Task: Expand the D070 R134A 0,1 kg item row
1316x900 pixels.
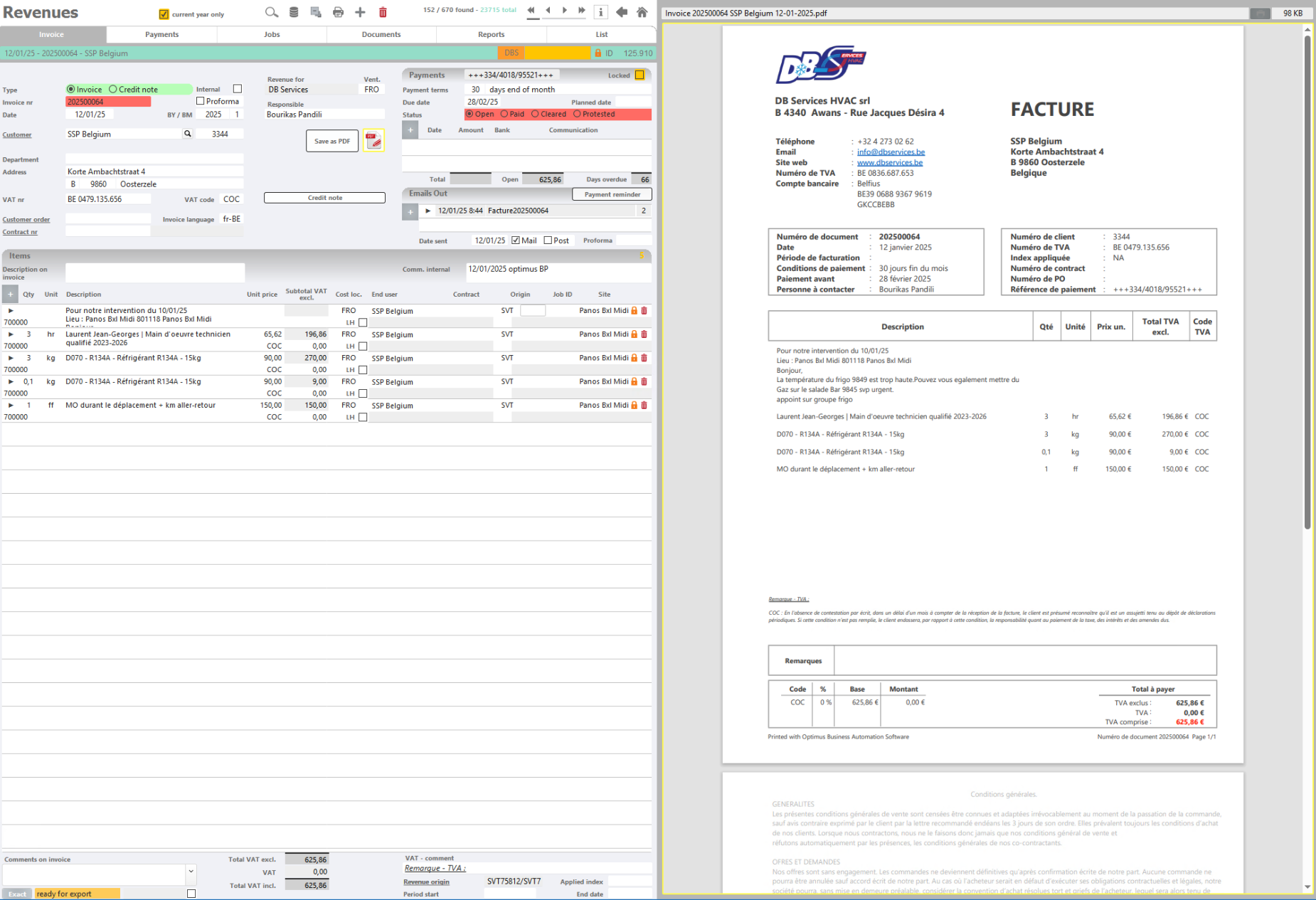Action: (11, 381)
